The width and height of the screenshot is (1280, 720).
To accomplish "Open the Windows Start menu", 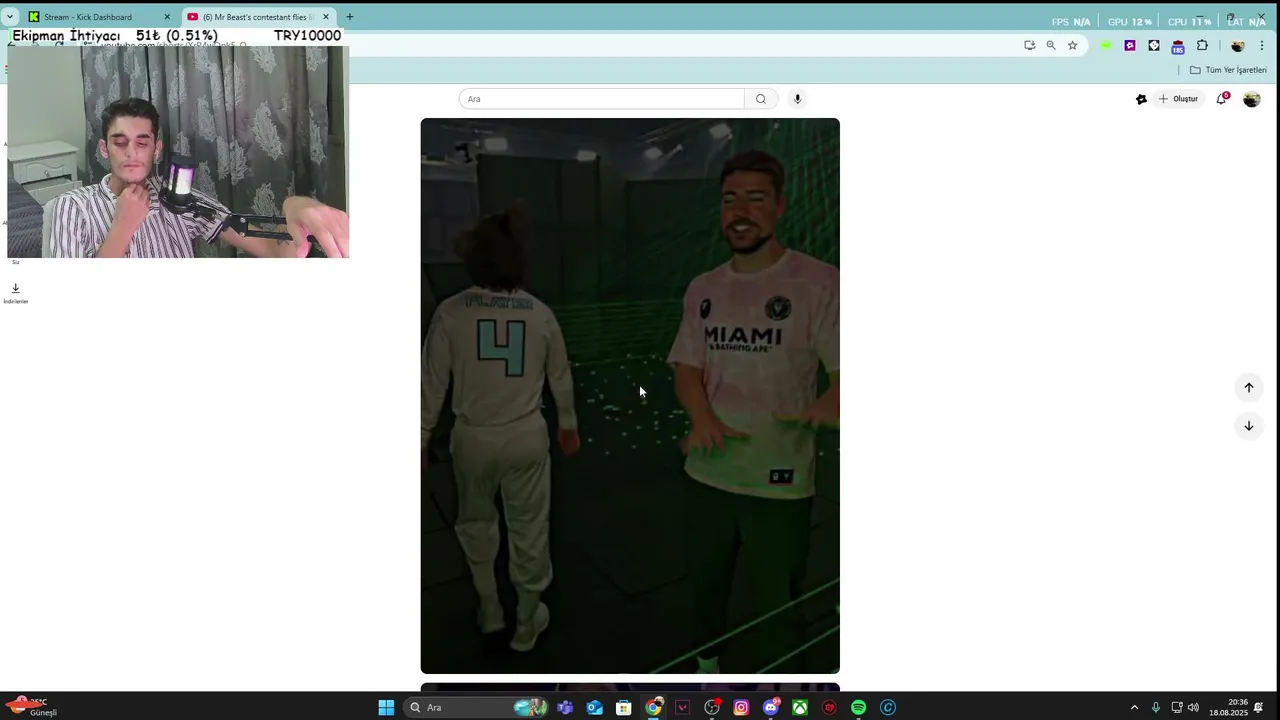I will [x=386, y=708].
